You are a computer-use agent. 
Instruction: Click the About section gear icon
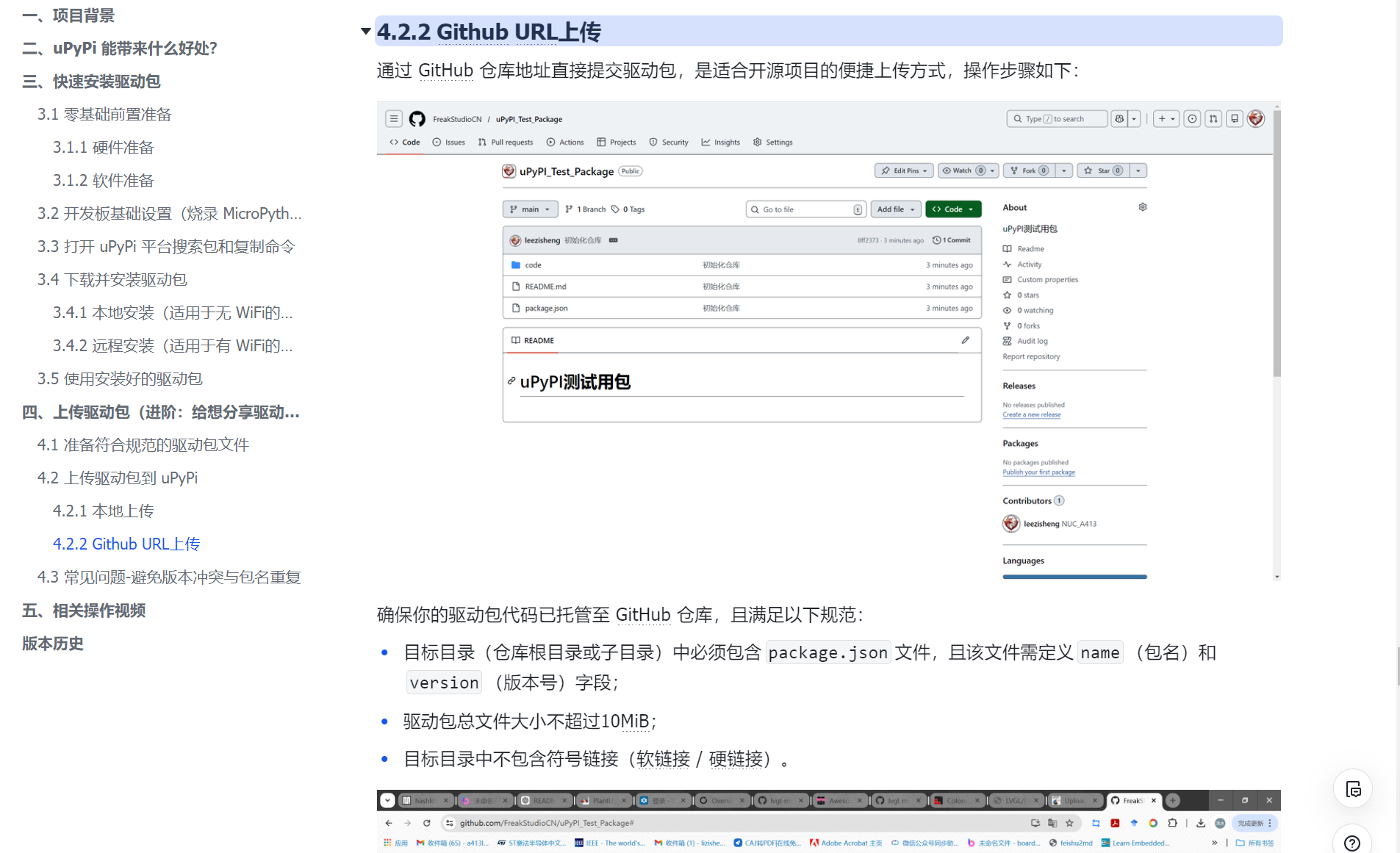(x=1142, y=207)
